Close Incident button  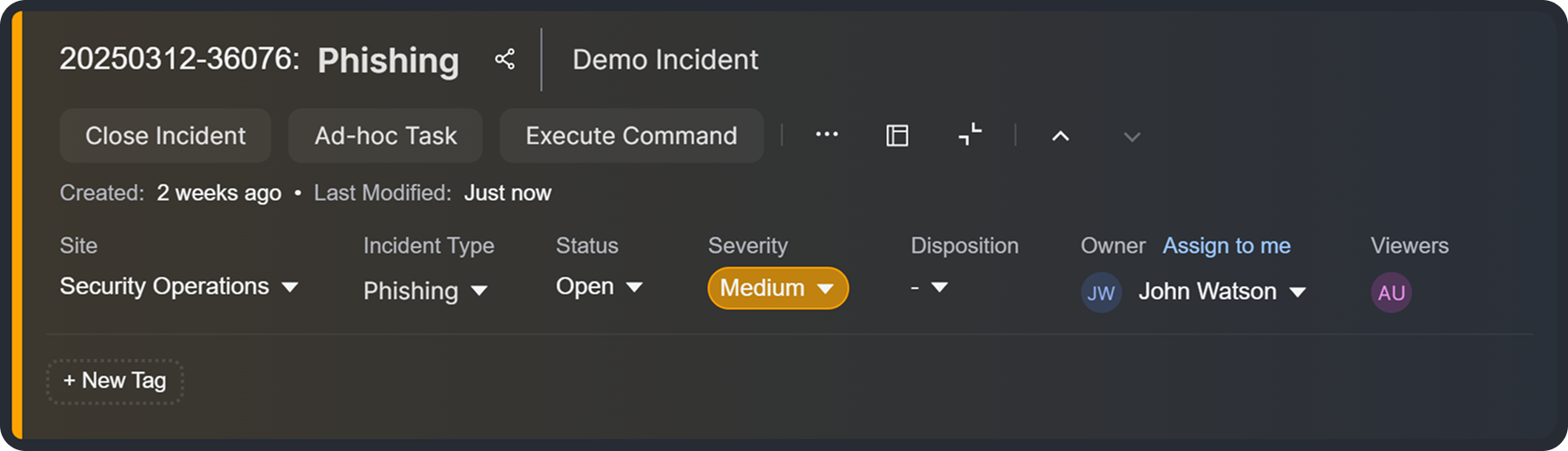[165, 136]
